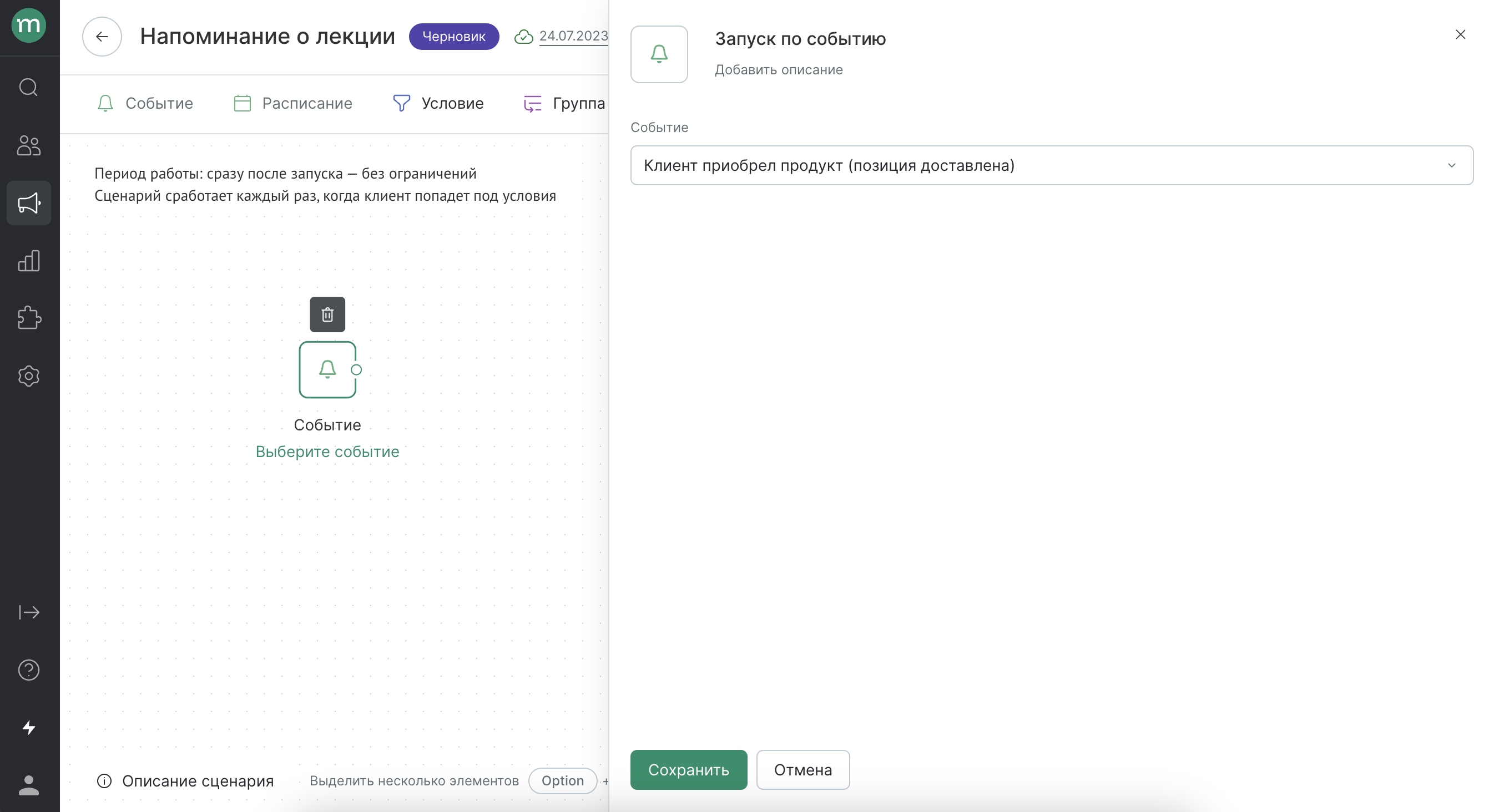Click Выберите событие link on canvas
This screenshot has width=1494, height=812.
coord(327,451)
